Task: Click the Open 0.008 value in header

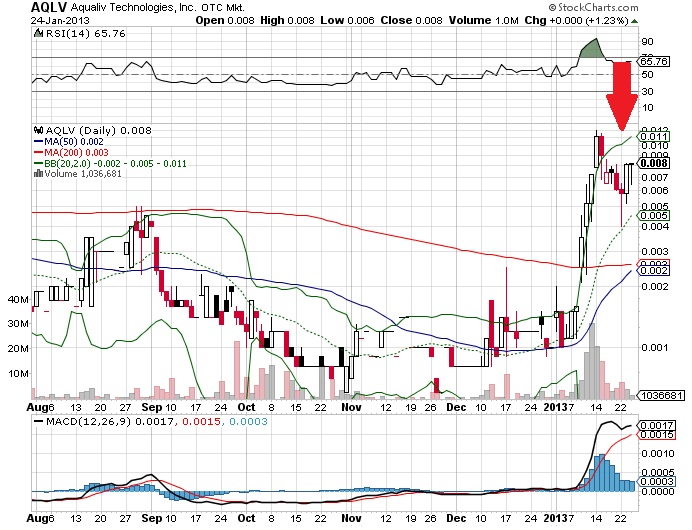Action: [x=225, y=21]
